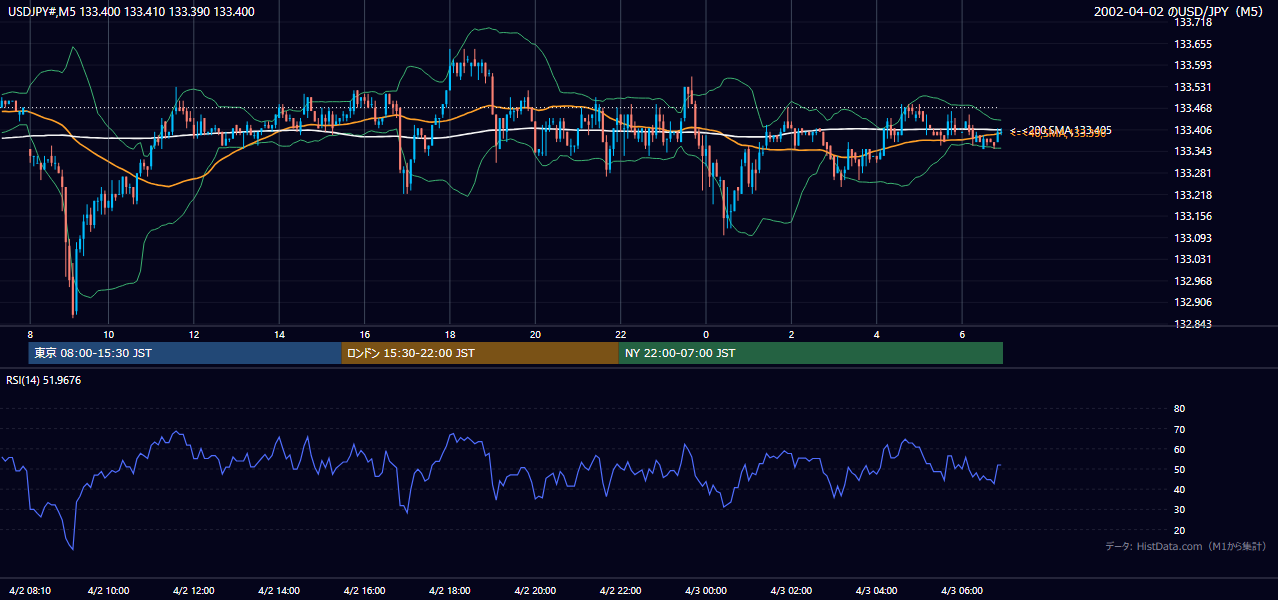Click the bottom time label 4/3 06:00
This screenshot has height=600, width=1278.
(962, 590)
